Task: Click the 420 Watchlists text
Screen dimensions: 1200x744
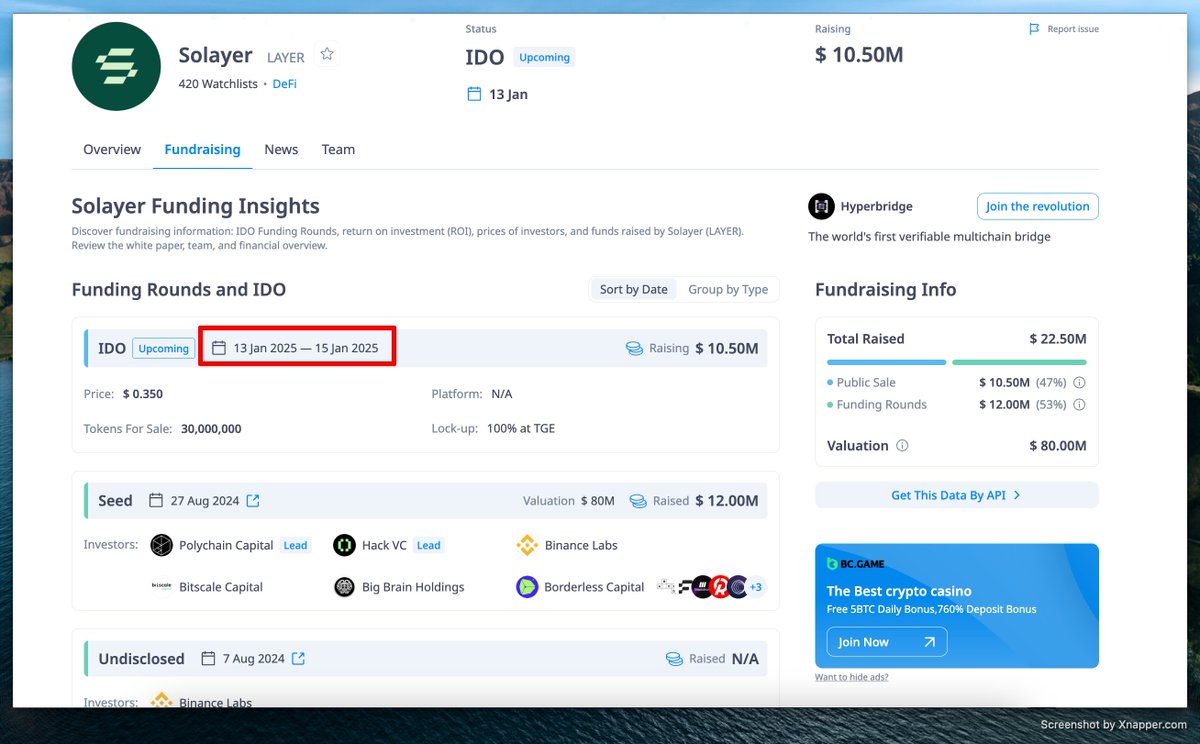Action: pos(218,84)
